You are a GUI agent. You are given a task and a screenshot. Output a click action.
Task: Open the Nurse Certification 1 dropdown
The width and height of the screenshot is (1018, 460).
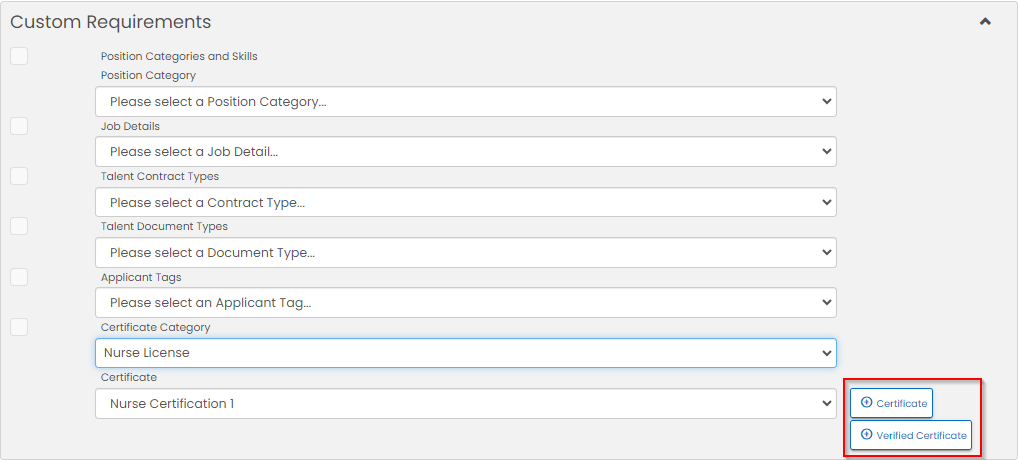[x=466, y=404]
